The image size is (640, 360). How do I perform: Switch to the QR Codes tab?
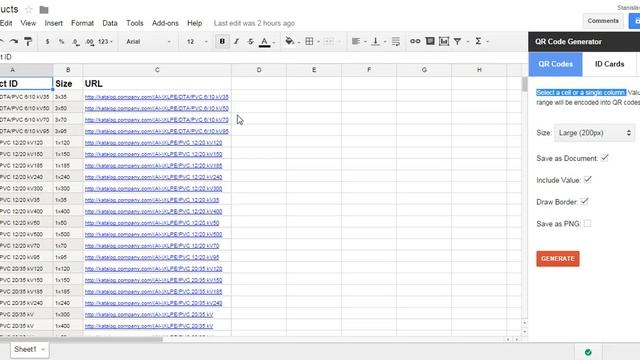[x=556, y=64]
